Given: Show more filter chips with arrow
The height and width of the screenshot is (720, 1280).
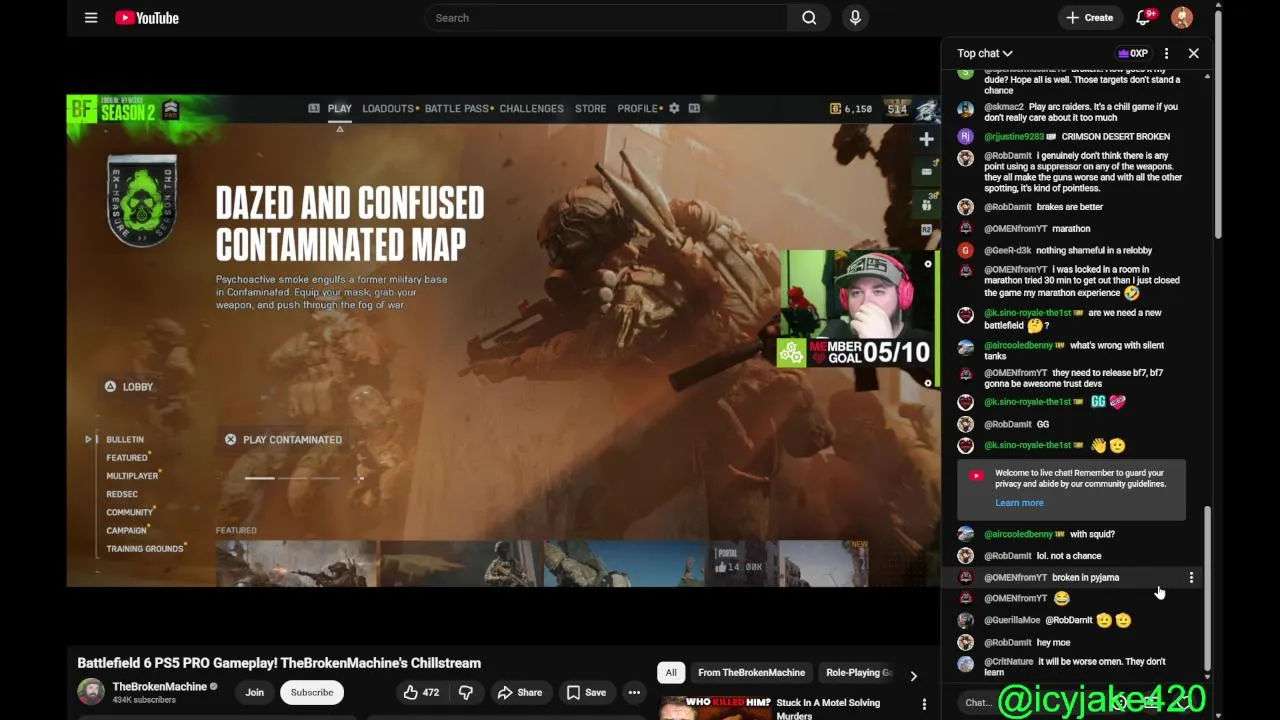Looking at the screenshot, I should click(913, 676).
